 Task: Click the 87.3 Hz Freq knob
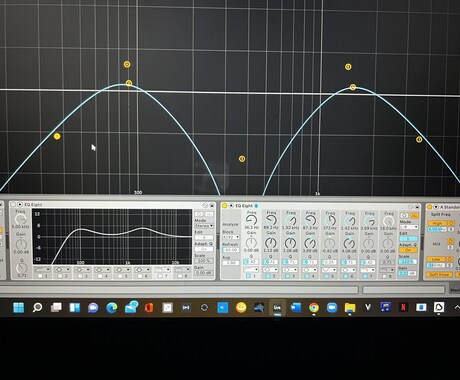[x=310, y=220]
